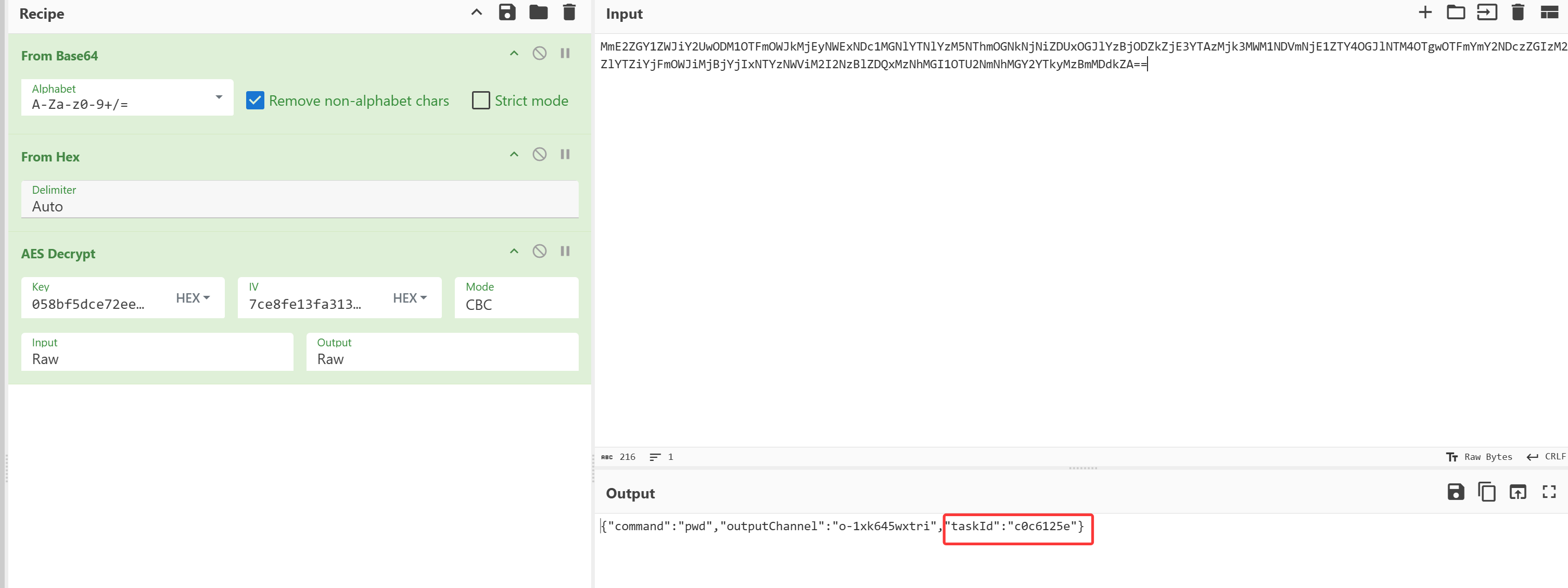
Task: Click the Raw Bytes encoding button
Action: click(x=1479, y=457)
